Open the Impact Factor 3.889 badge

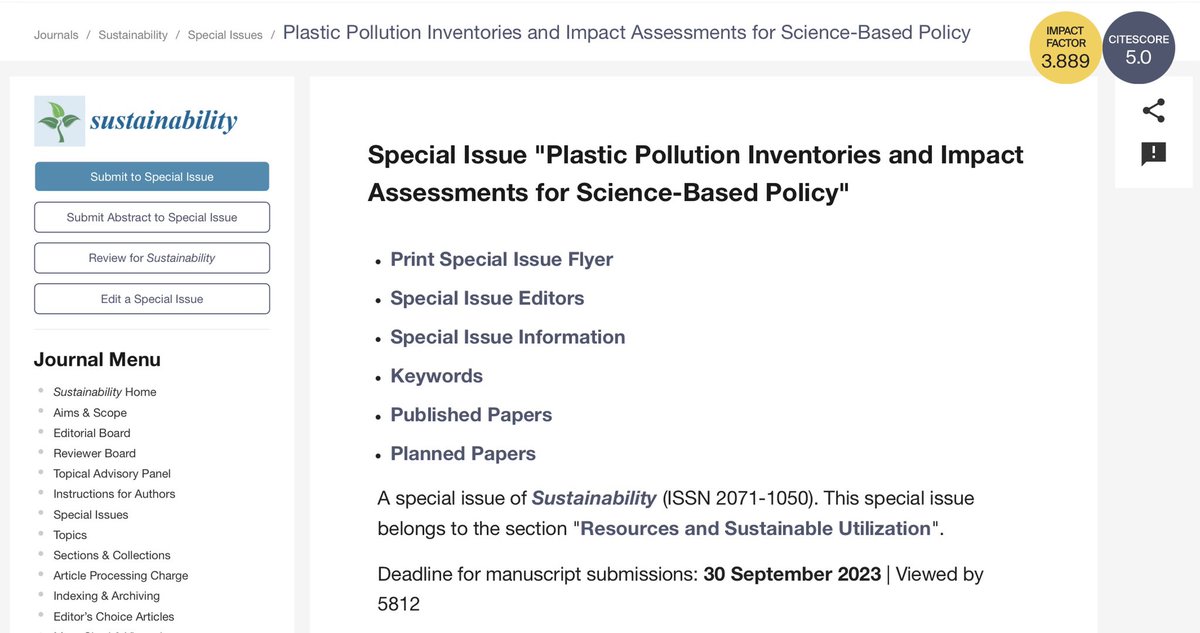(x=1066, y=48)
